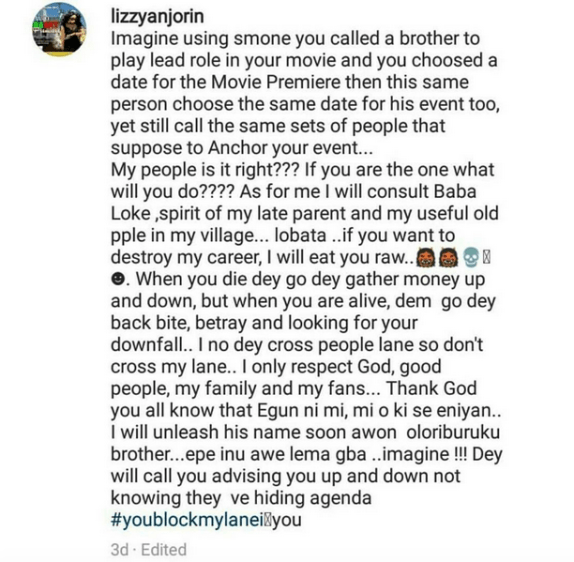Click the black smiley face emoji
This screenshot has width=574, height=562.
(x=118, y=280)
